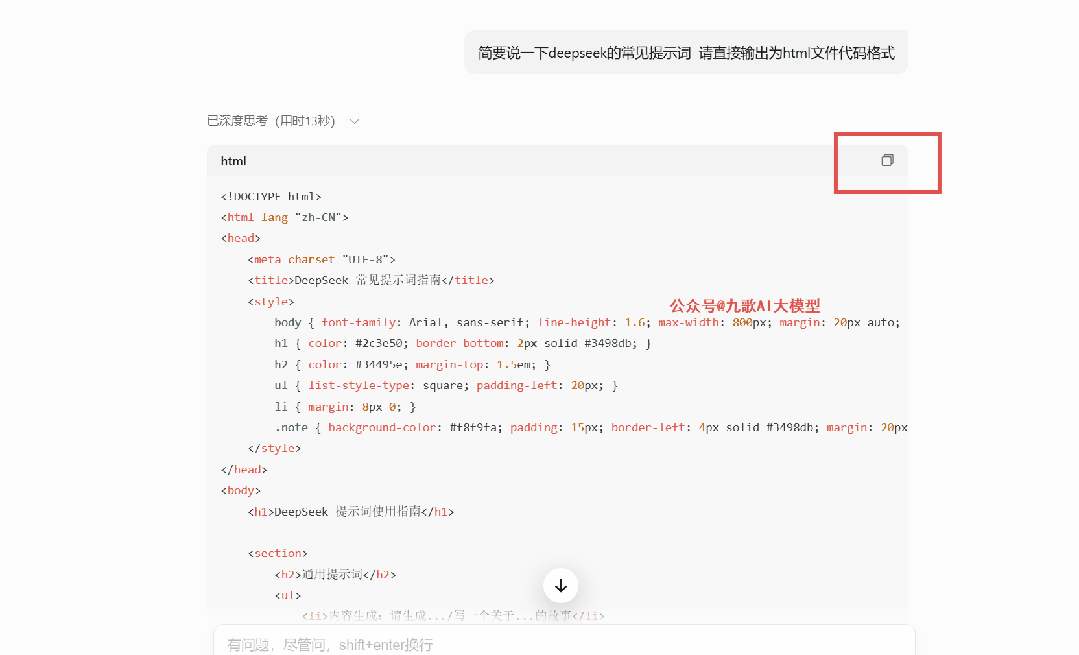
Task: Click the red-highlighted copy button area
Action: tap(886, 162)
